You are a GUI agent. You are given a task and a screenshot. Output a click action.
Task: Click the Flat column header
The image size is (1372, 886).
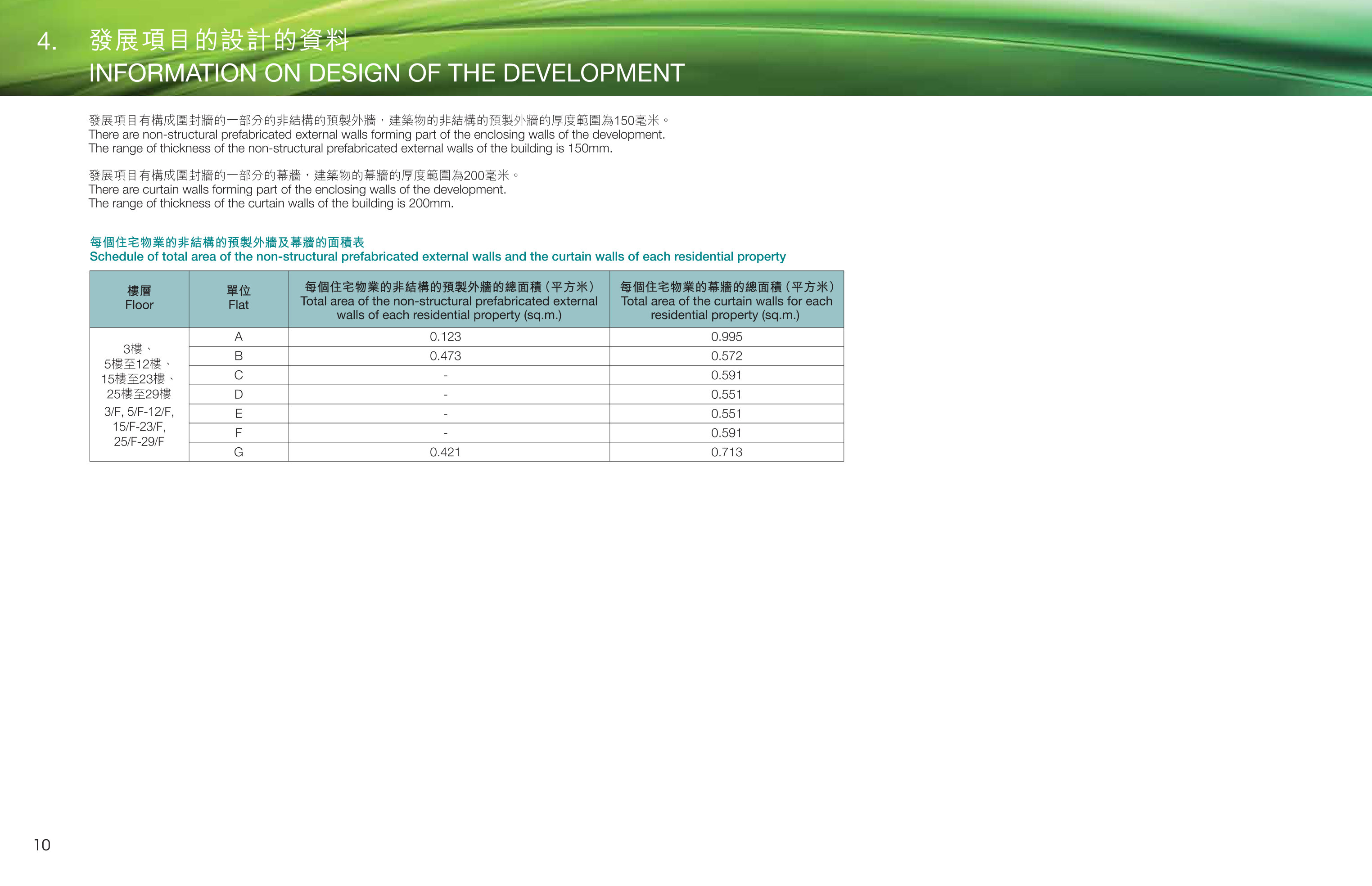tap(238, 299)
